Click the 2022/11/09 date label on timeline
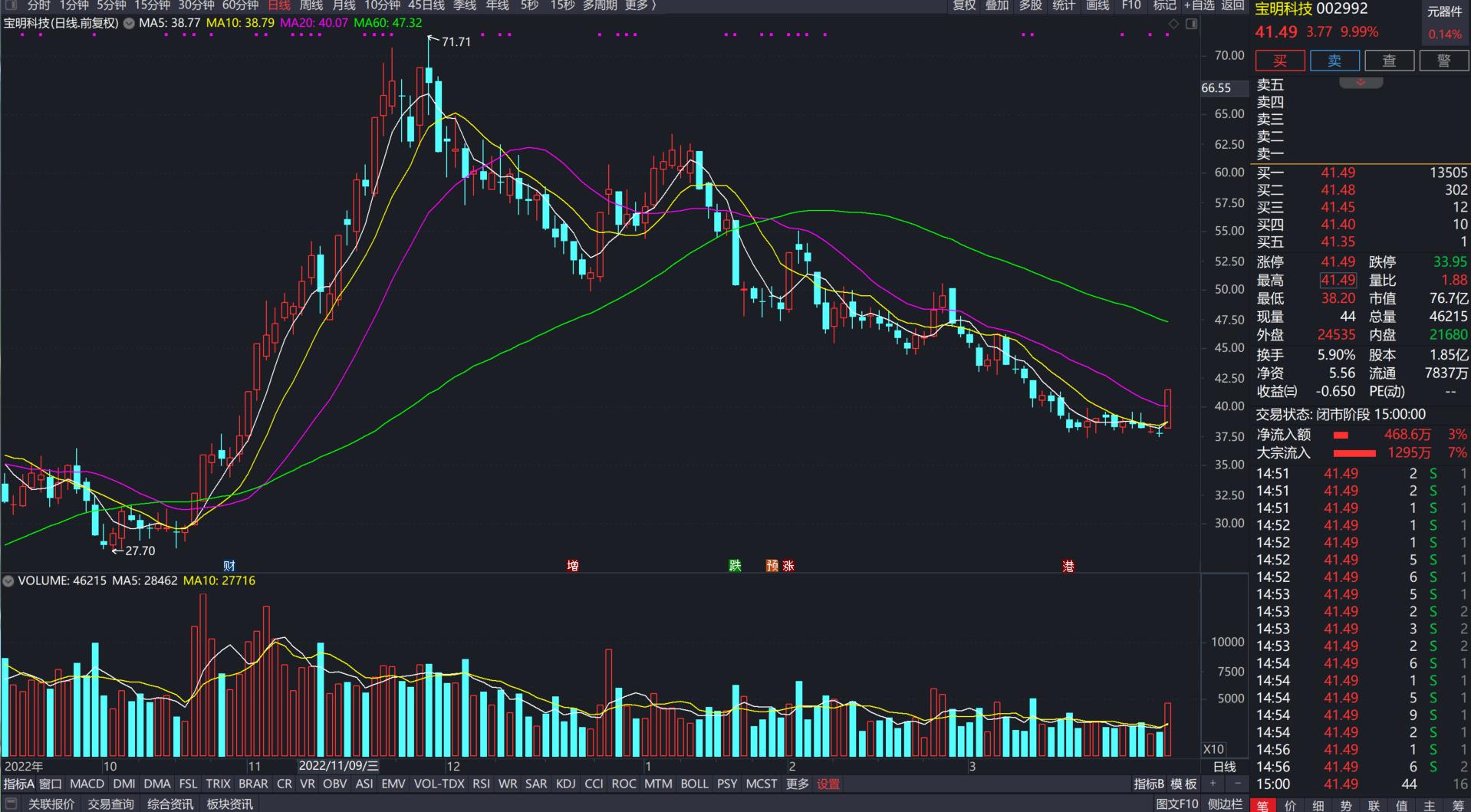Viewport: 1471px width, 812px height. (338, 765)
